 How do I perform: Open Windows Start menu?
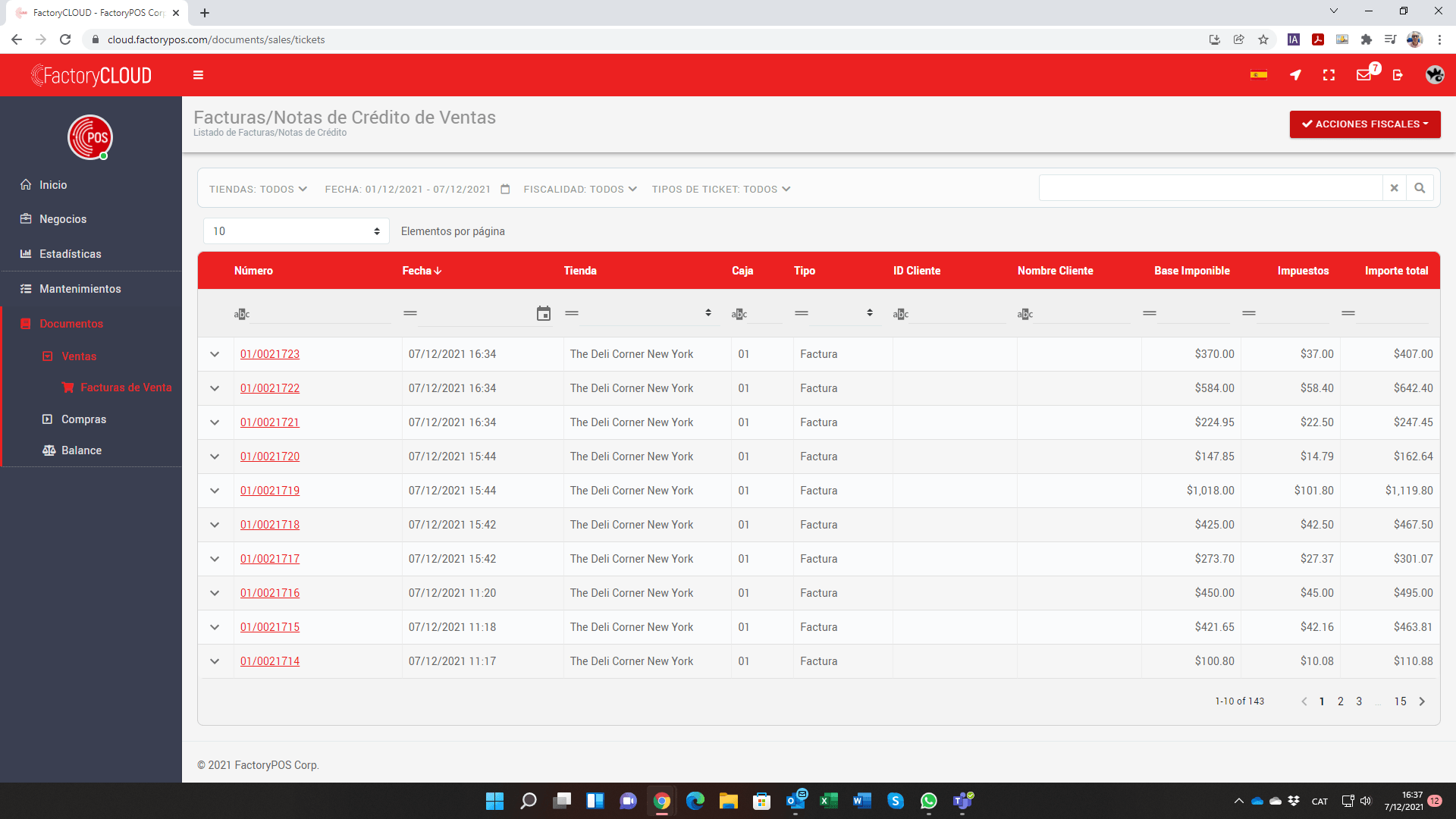494,801
